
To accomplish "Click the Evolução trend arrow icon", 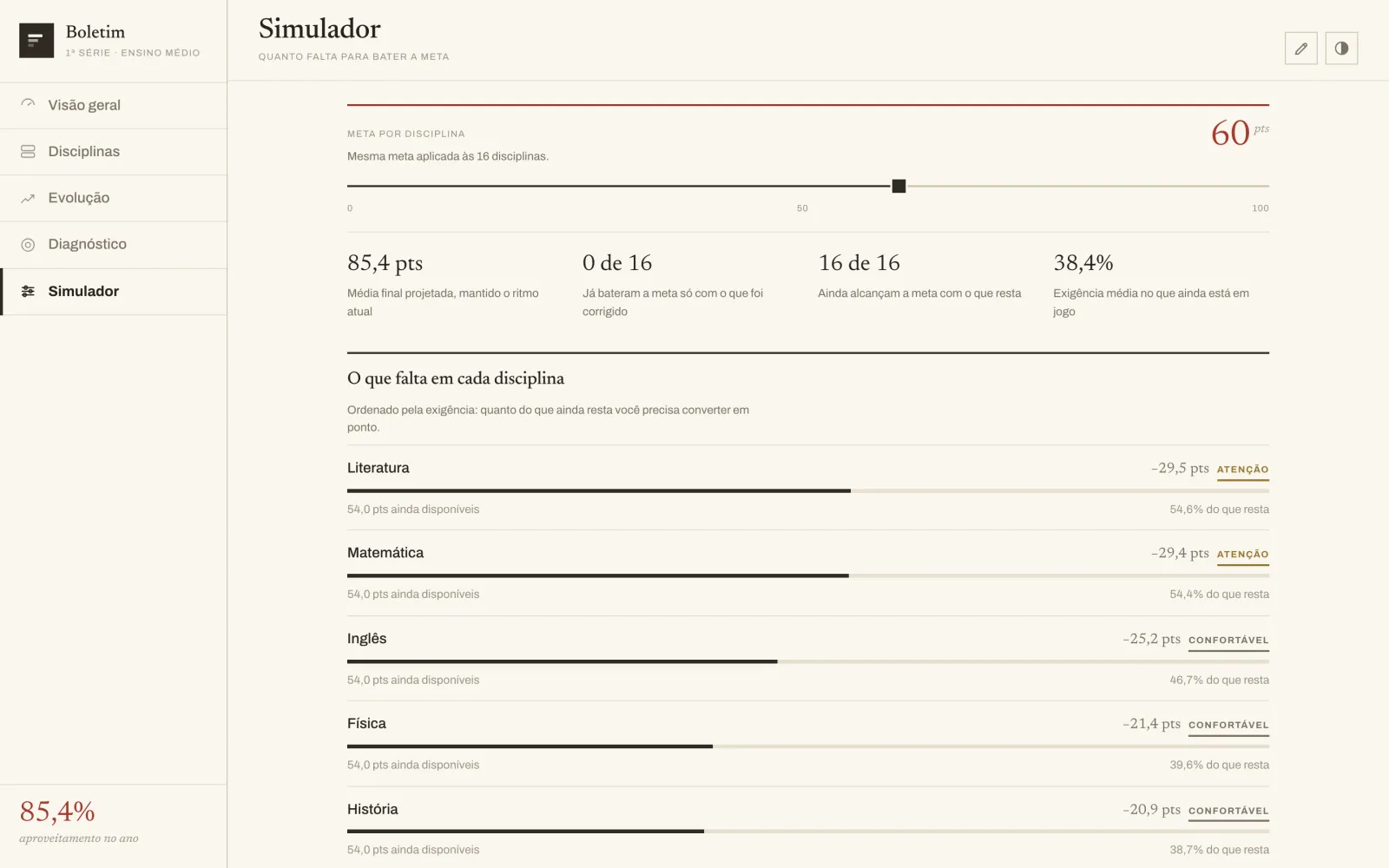I will 28,198.
